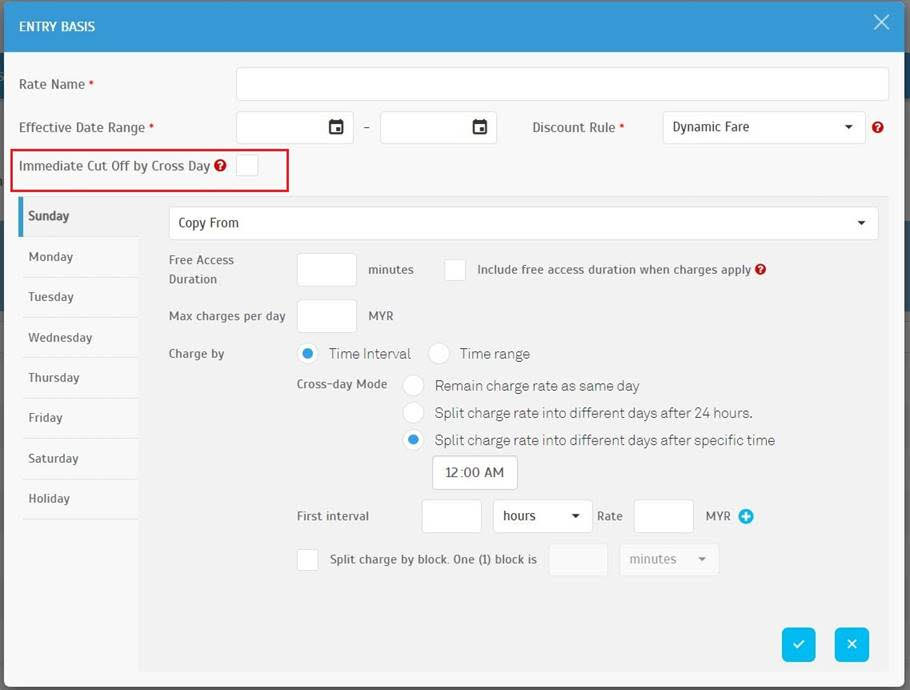
Task: Add another interval with the plus icon
Action: point(745,517)
